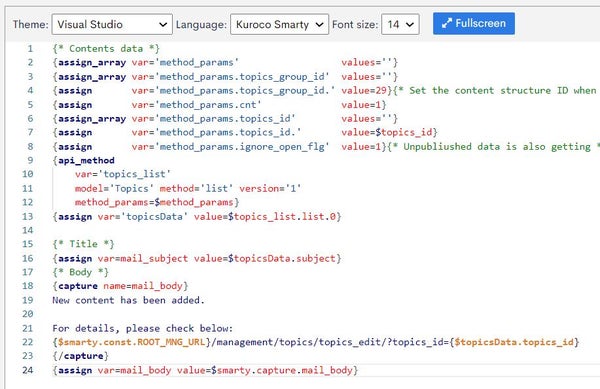Click 'name=mail_body' on line 18
Screen dimensions: 600x389
[x=143, y=286]
